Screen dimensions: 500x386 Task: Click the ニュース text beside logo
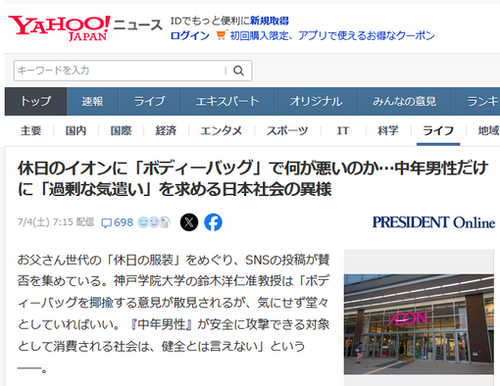tap(138, 25)
